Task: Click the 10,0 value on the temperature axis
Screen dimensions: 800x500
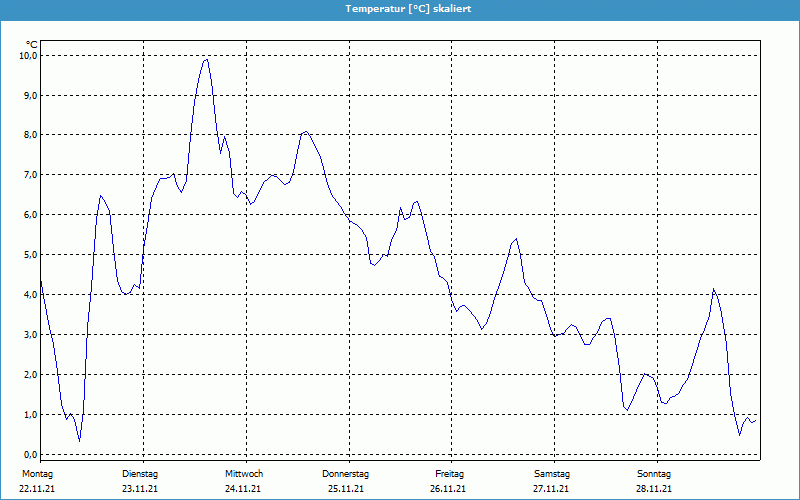Action: pyautogui.click(x=28, y=56)
